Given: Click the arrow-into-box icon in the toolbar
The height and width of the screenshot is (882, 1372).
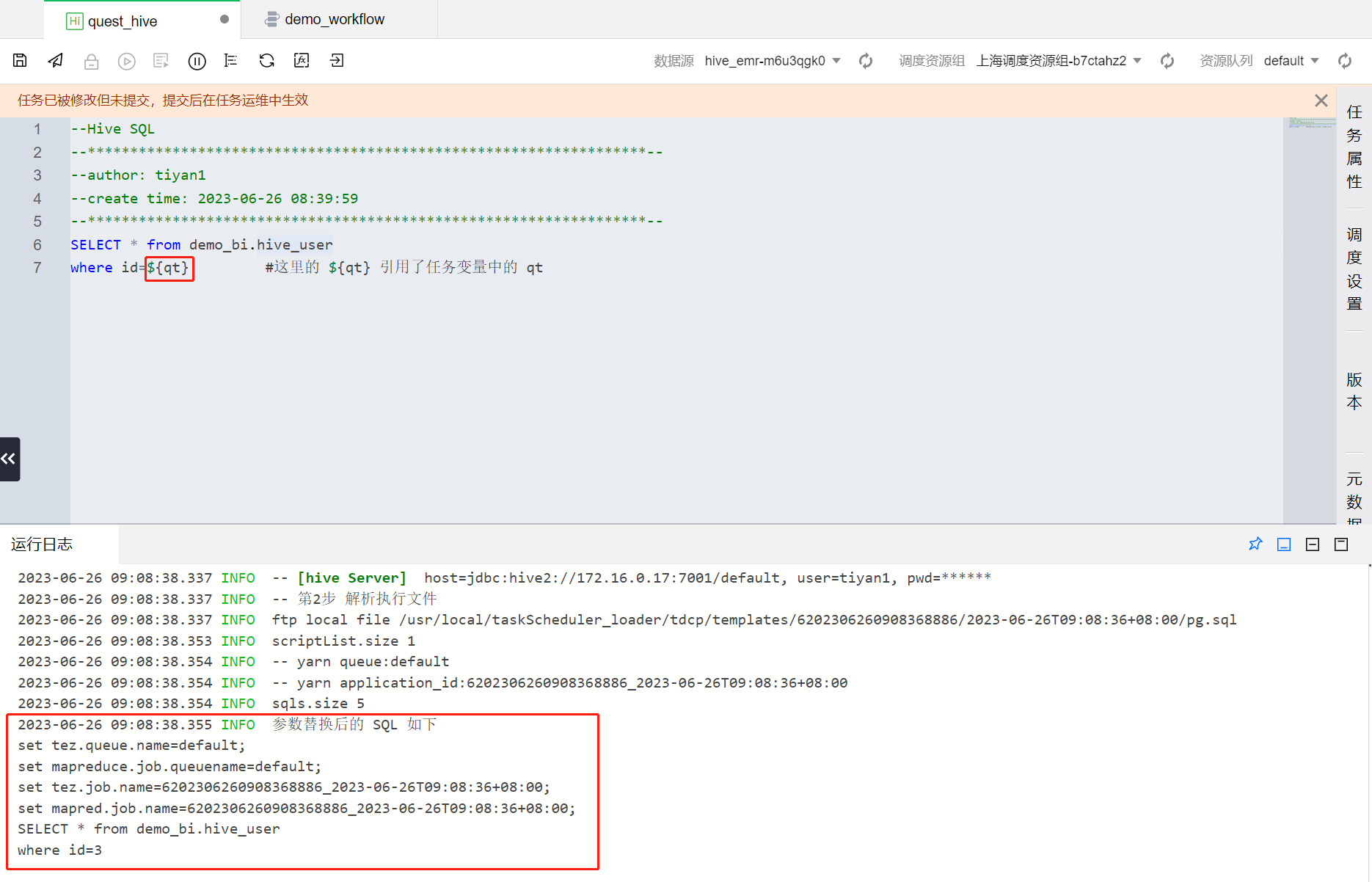Looking at the screenshot, I should point(337,61).
